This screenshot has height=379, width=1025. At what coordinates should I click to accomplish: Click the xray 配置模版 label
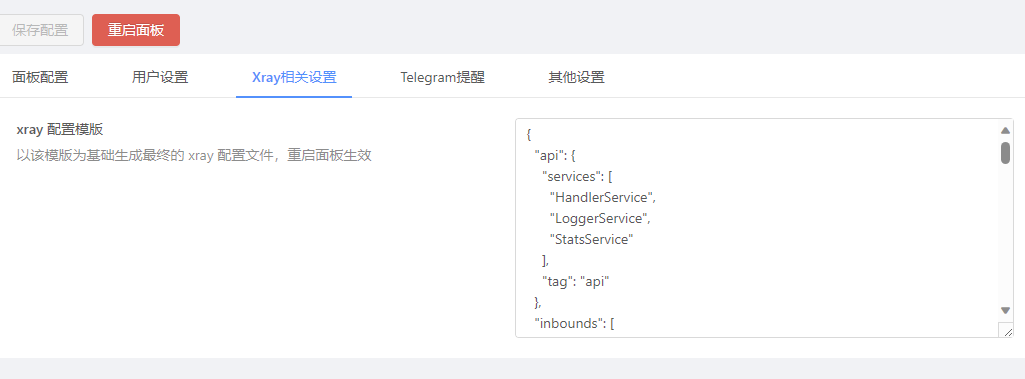click(x=59, y=129)
